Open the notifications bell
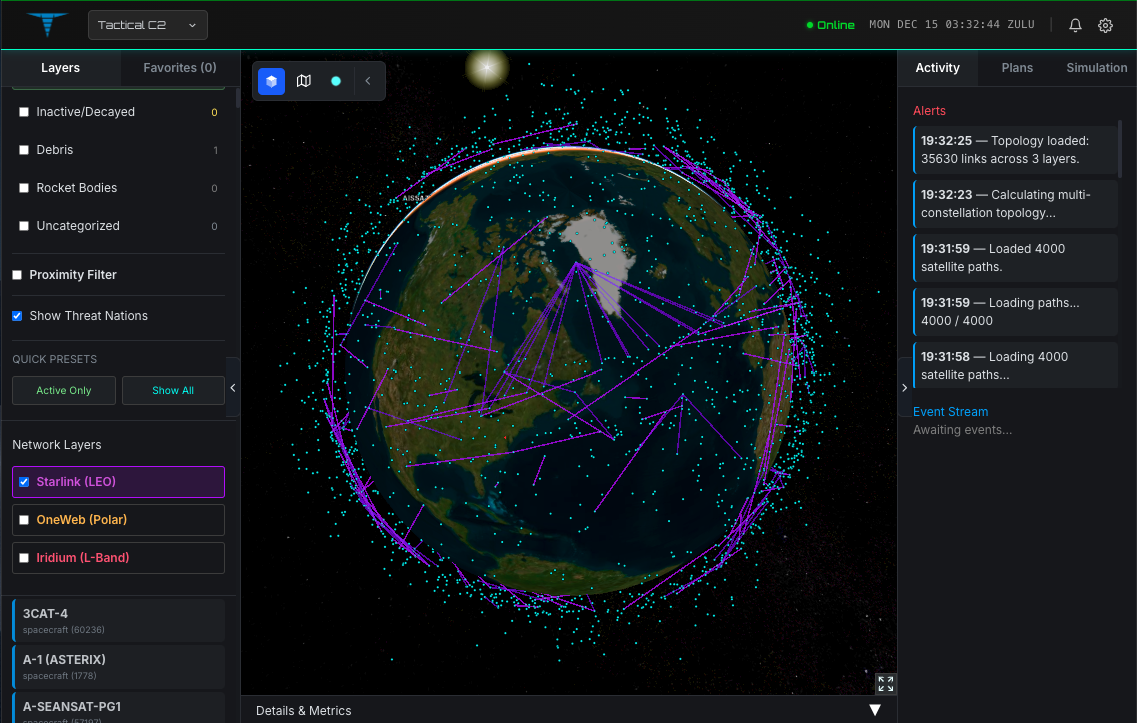 [x=1075, y=25]
